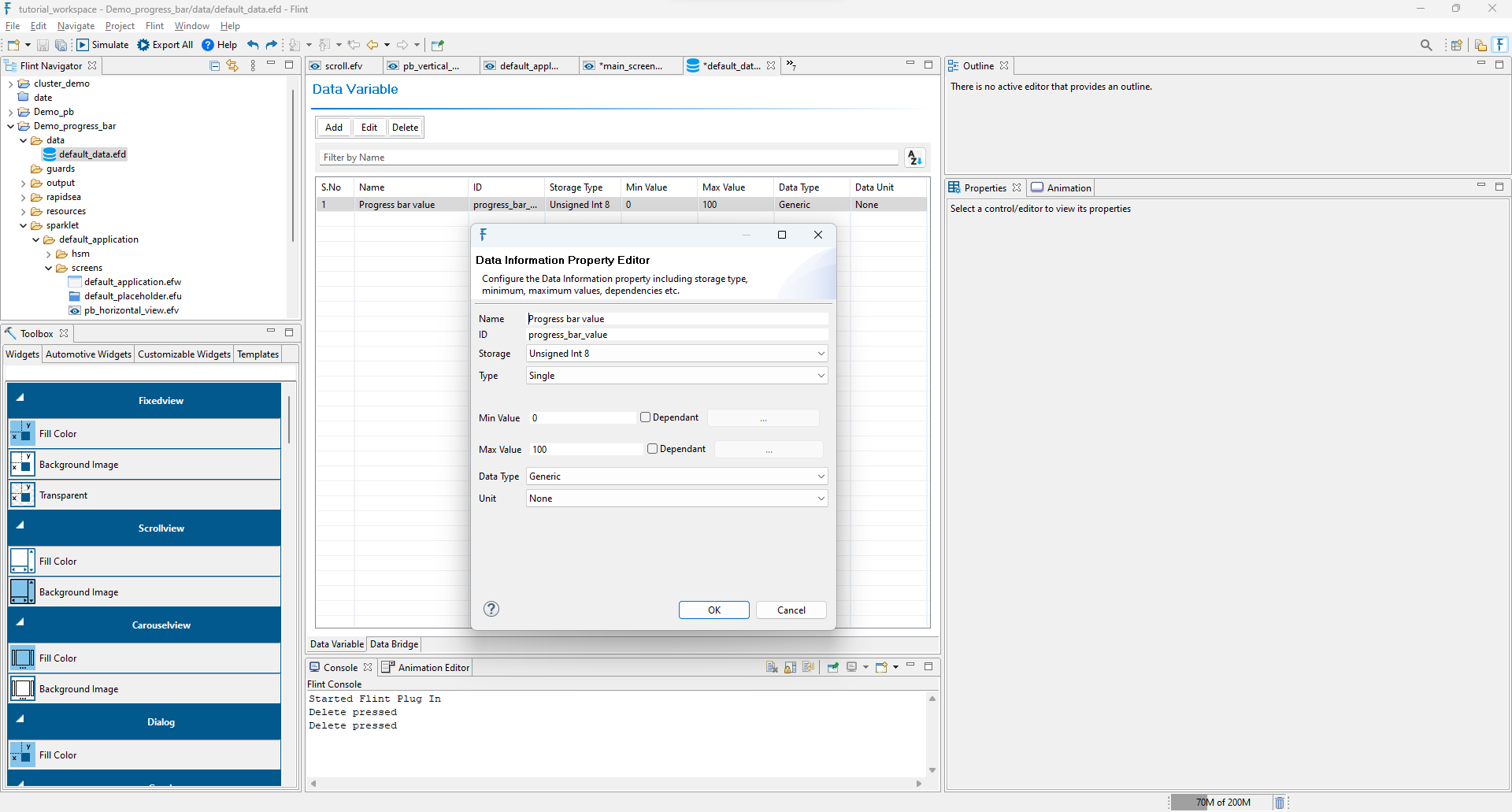Open the Storage dropdown
Image resolution: width=1512 pixels, height=812 pixels.
click(x=821, y=354)
